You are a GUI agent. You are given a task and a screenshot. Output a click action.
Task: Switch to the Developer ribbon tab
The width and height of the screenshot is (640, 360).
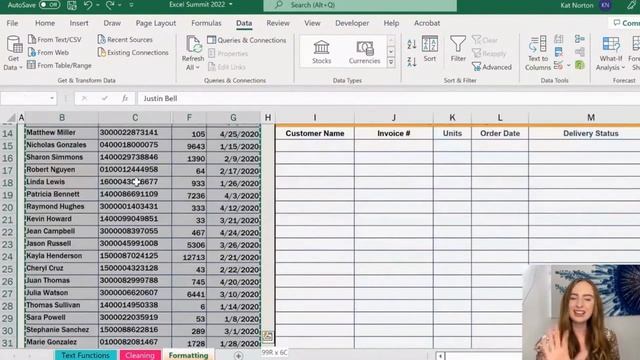(352, 23)
